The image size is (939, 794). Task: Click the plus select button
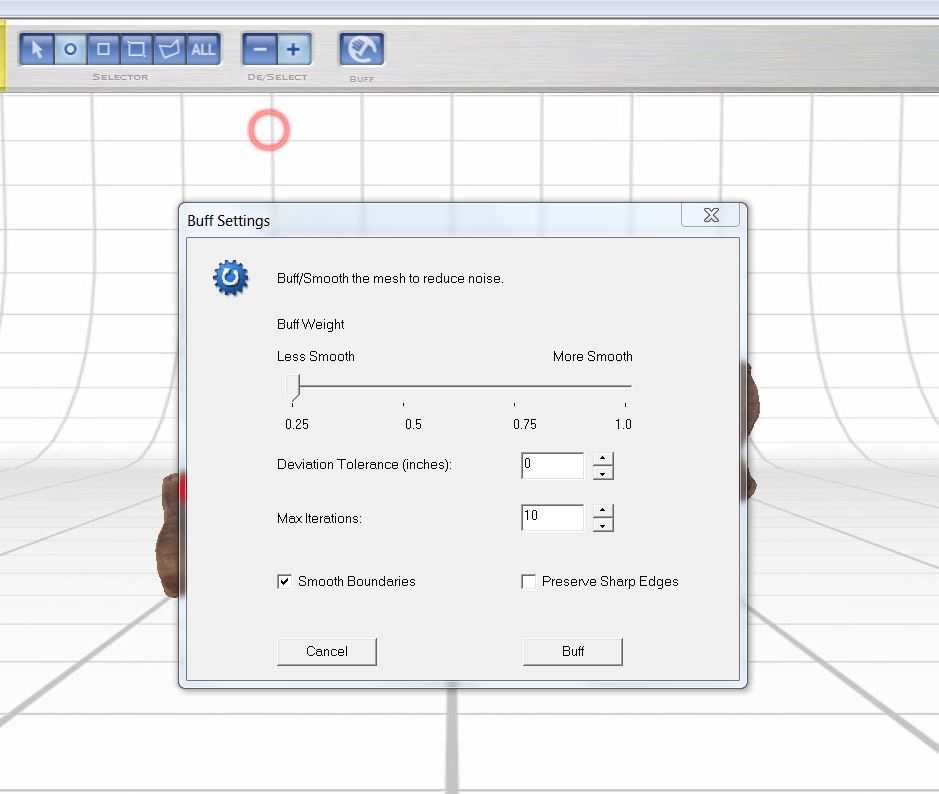coord(293,49)
